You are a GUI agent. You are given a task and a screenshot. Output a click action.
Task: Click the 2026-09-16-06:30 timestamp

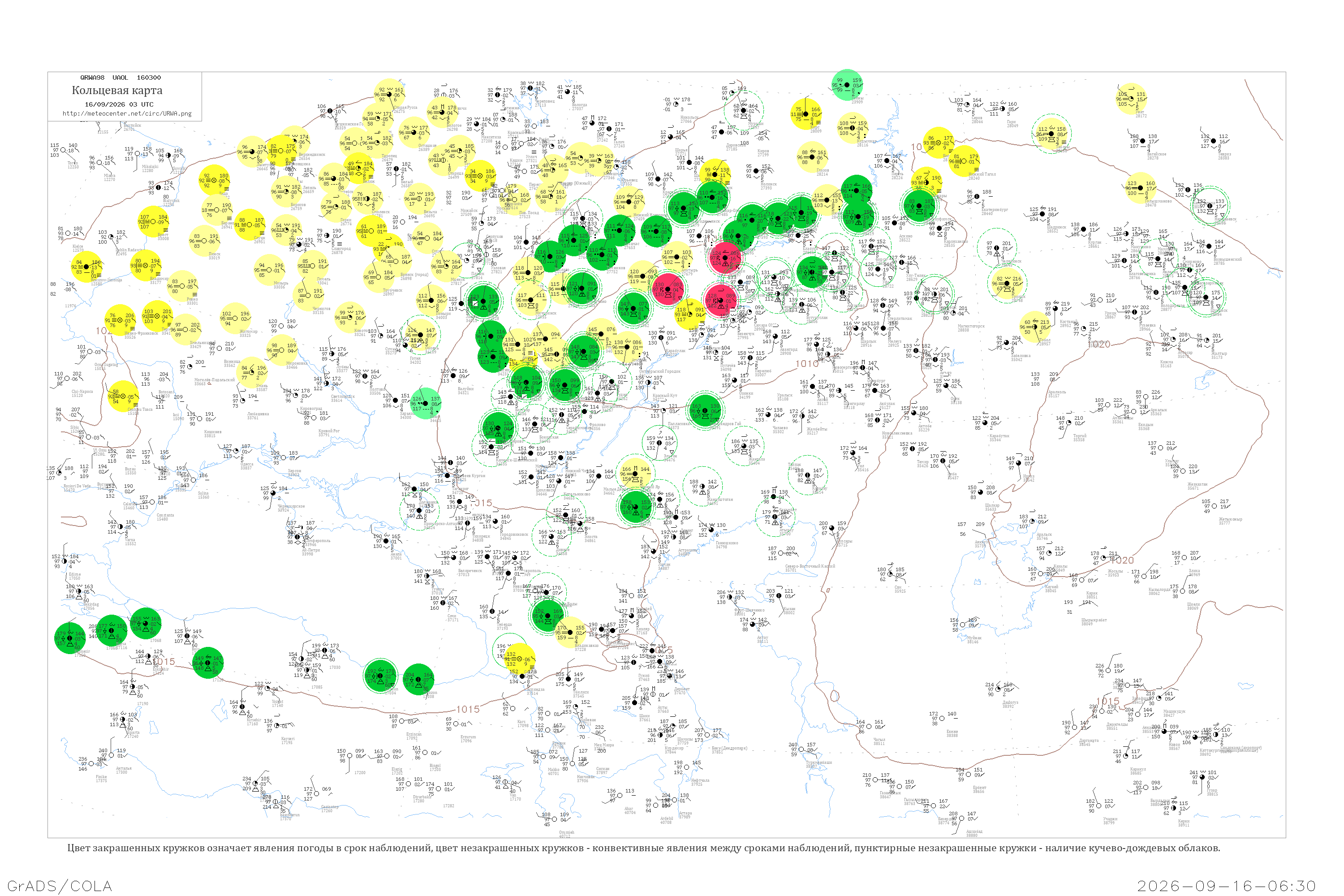click(1226, 886)
